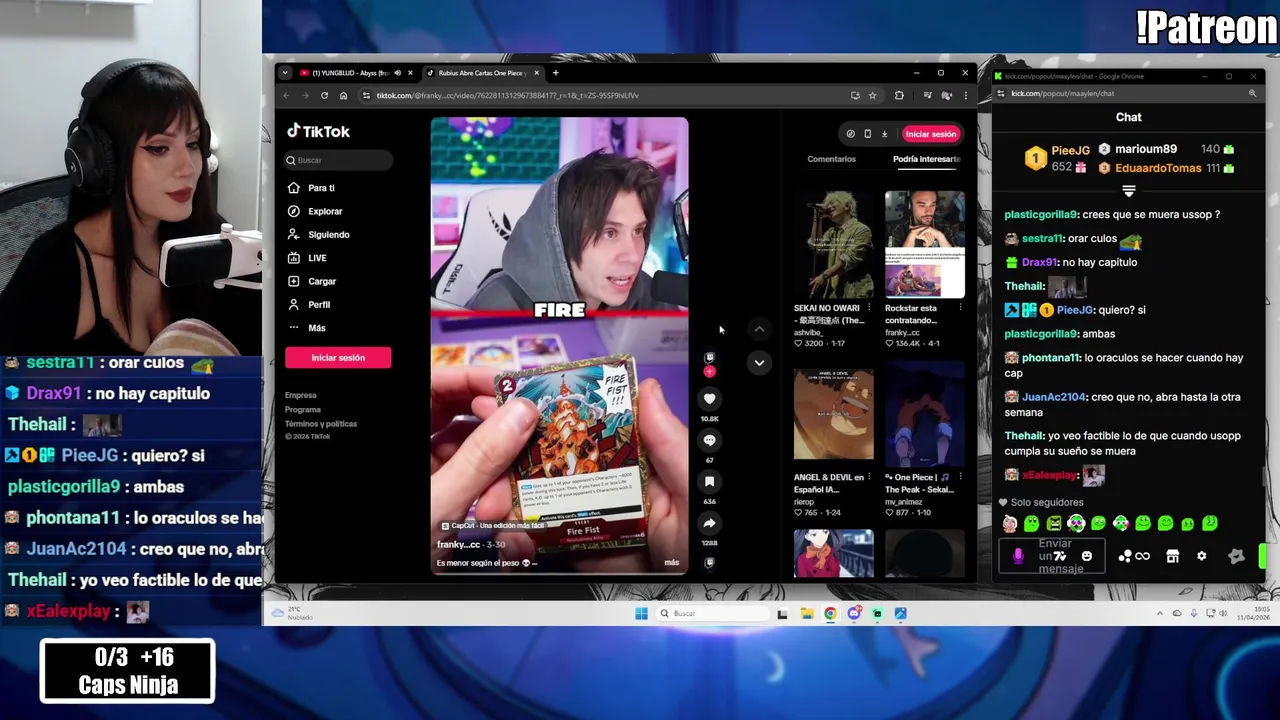Click the red Iniciar sesión sidebar button
Viewport: 1280px width, 720px height.
338,358
